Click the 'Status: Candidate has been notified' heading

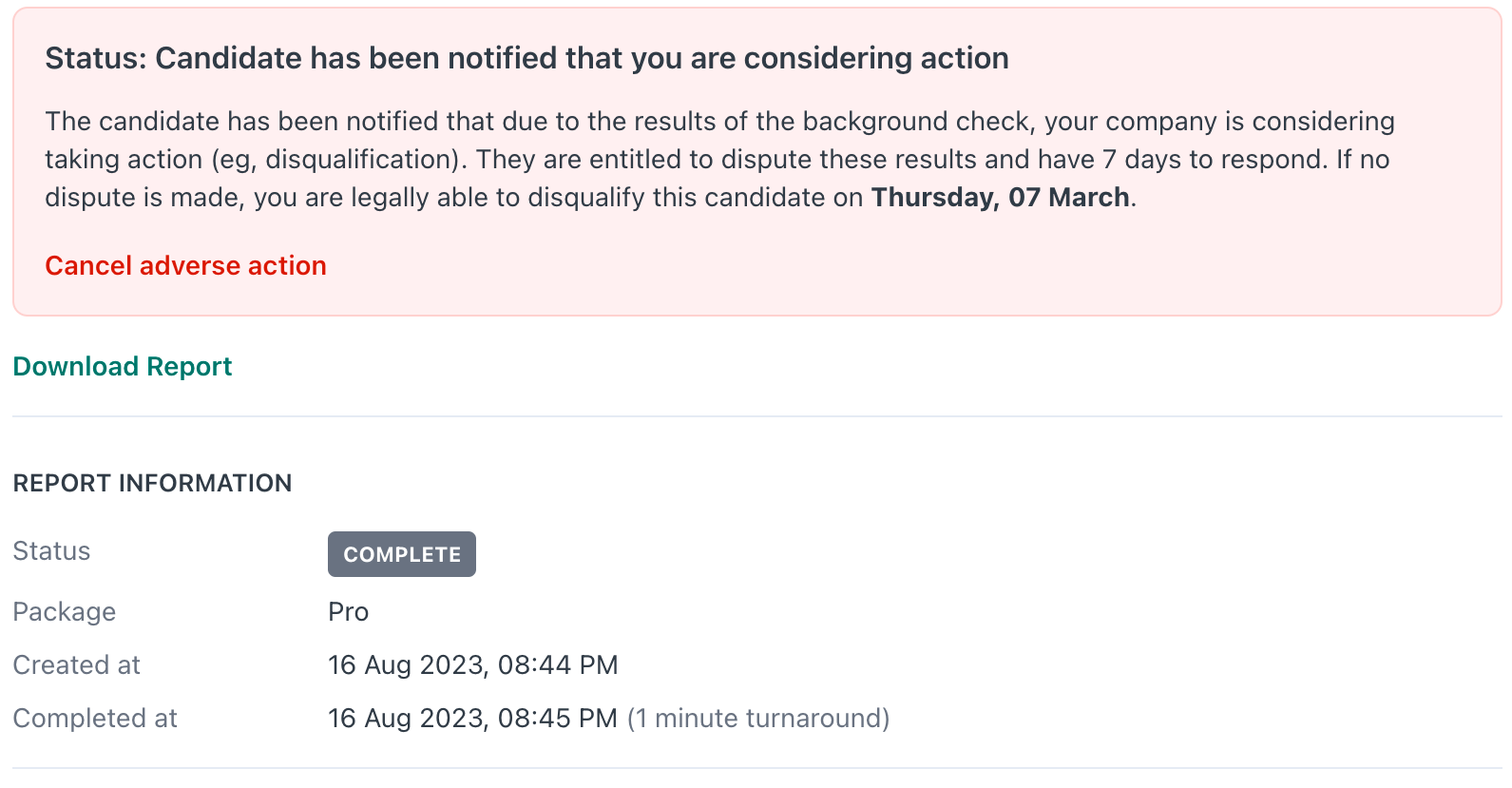pos(526,59)
